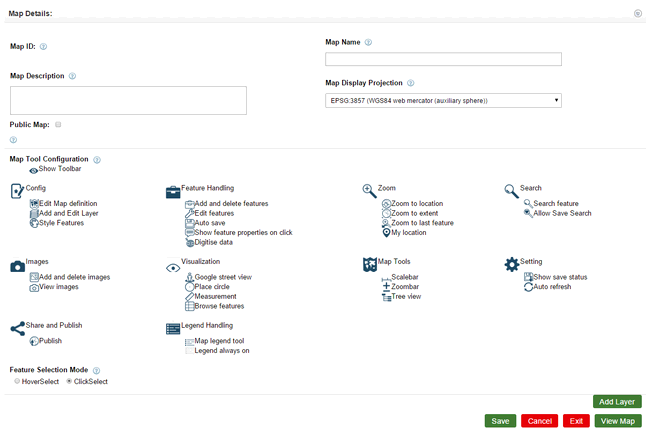This screenshot has height=435, width=652.
Task: Select the Measurement ruler icon
Action: tap(190, 297)
